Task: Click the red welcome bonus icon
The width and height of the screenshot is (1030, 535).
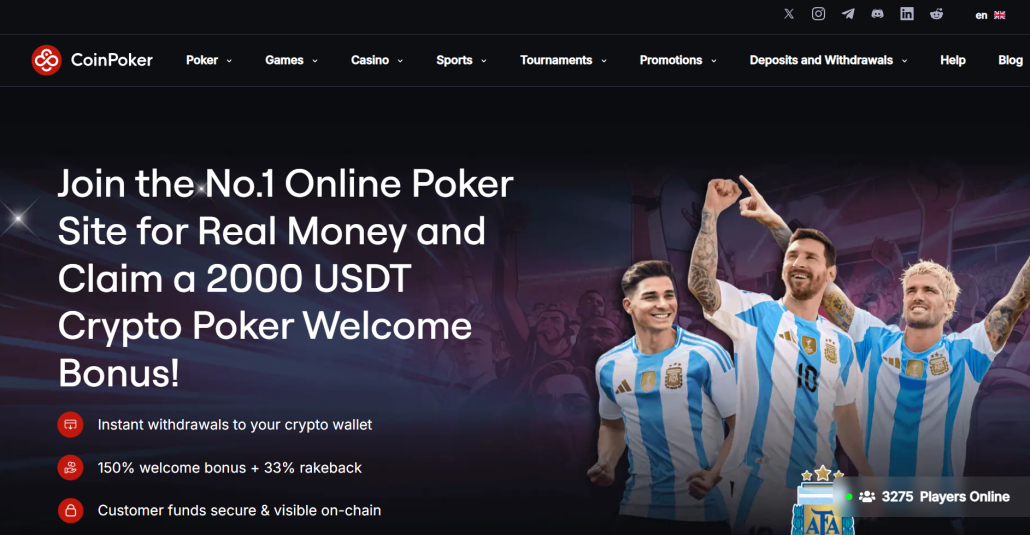Action: point(70,467)
